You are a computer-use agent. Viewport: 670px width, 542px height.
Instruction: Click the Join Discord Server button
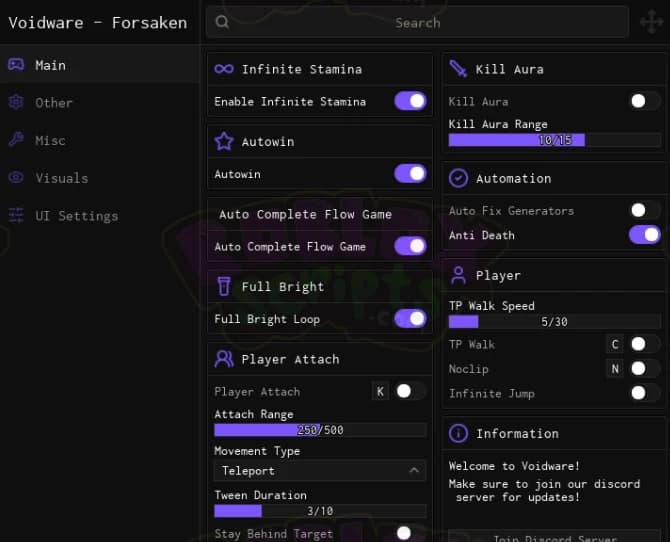(x=554, y=536)
